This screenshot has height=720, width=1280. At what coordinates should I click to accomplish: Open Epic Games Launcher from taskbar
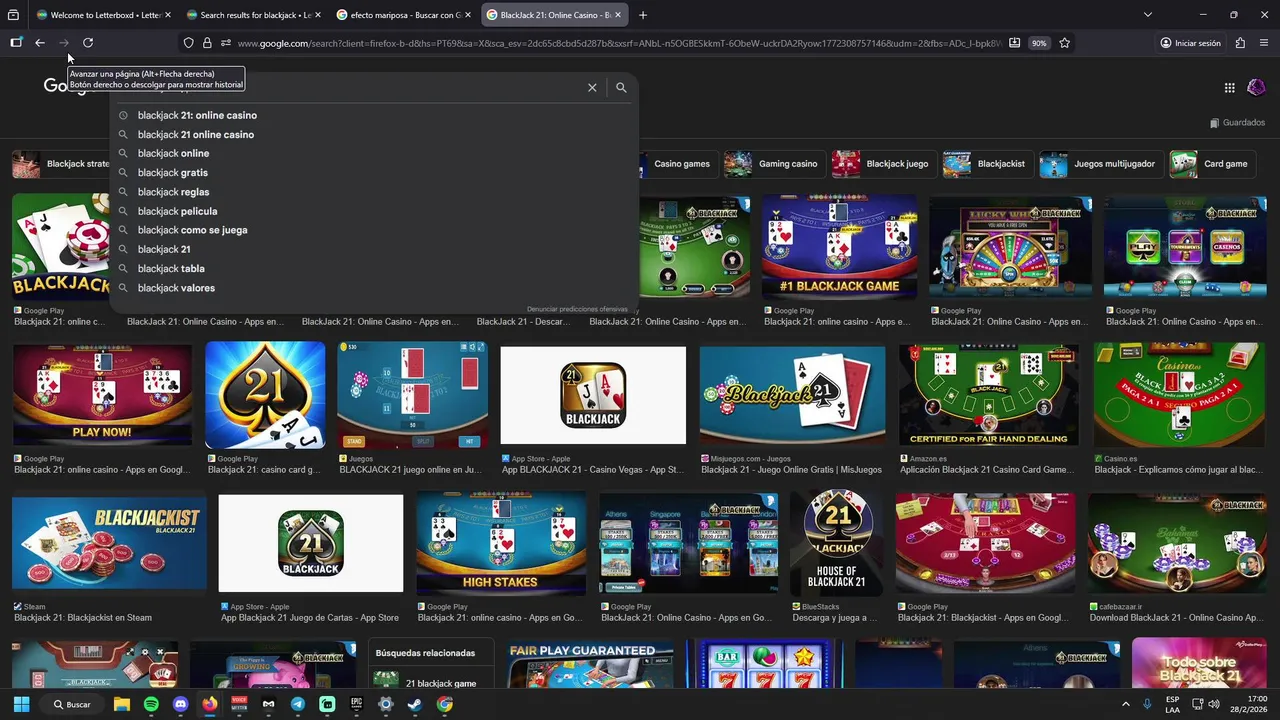click(x=356, y=704)
